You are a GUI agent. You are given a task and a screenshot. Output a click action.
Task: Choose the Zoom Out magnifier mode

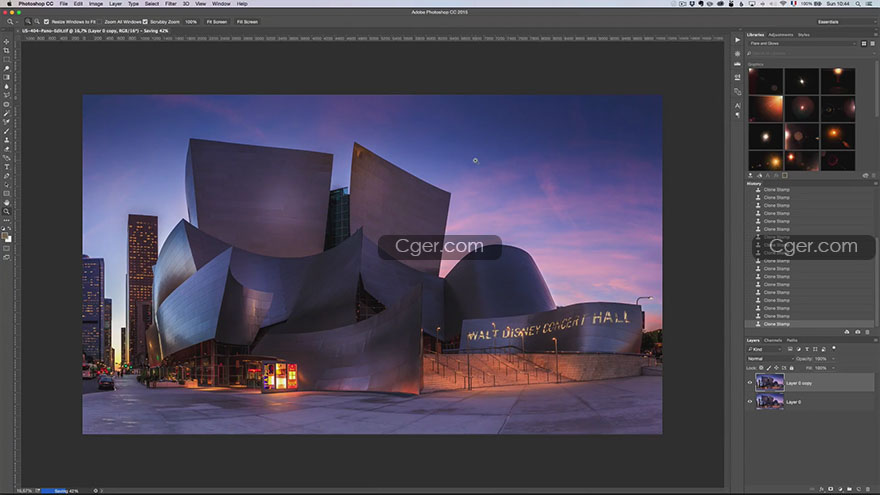[x=37, y=21]
